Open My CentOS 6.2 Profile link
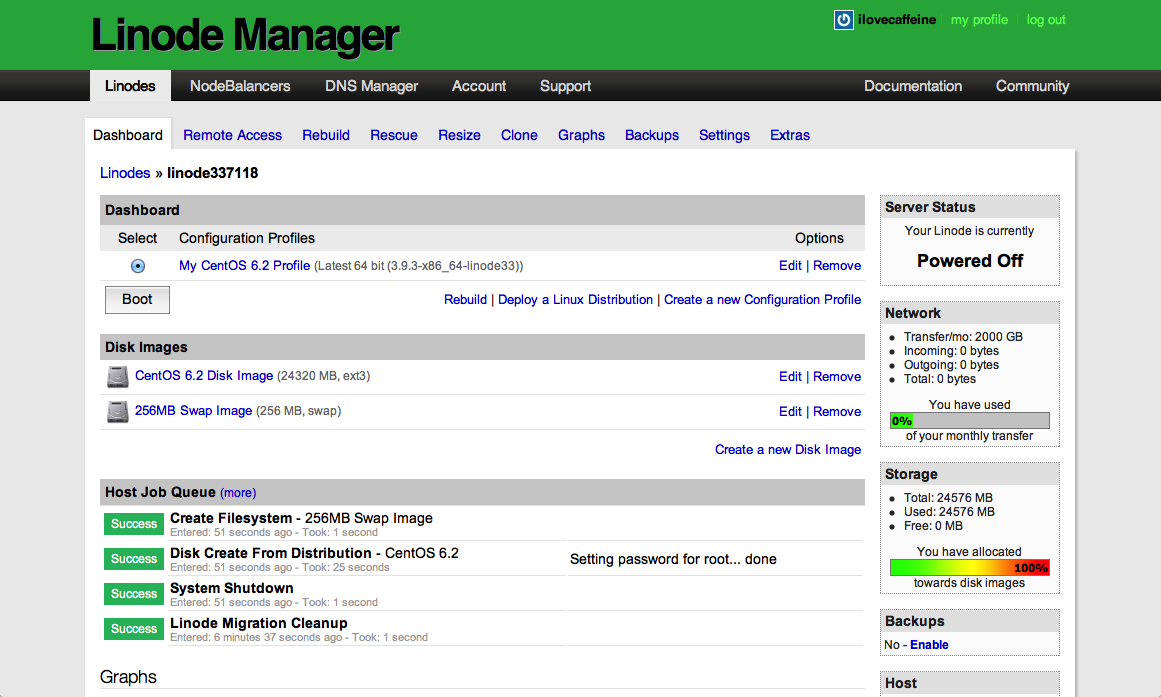The image size is (1161, 697). pos(244,265)
